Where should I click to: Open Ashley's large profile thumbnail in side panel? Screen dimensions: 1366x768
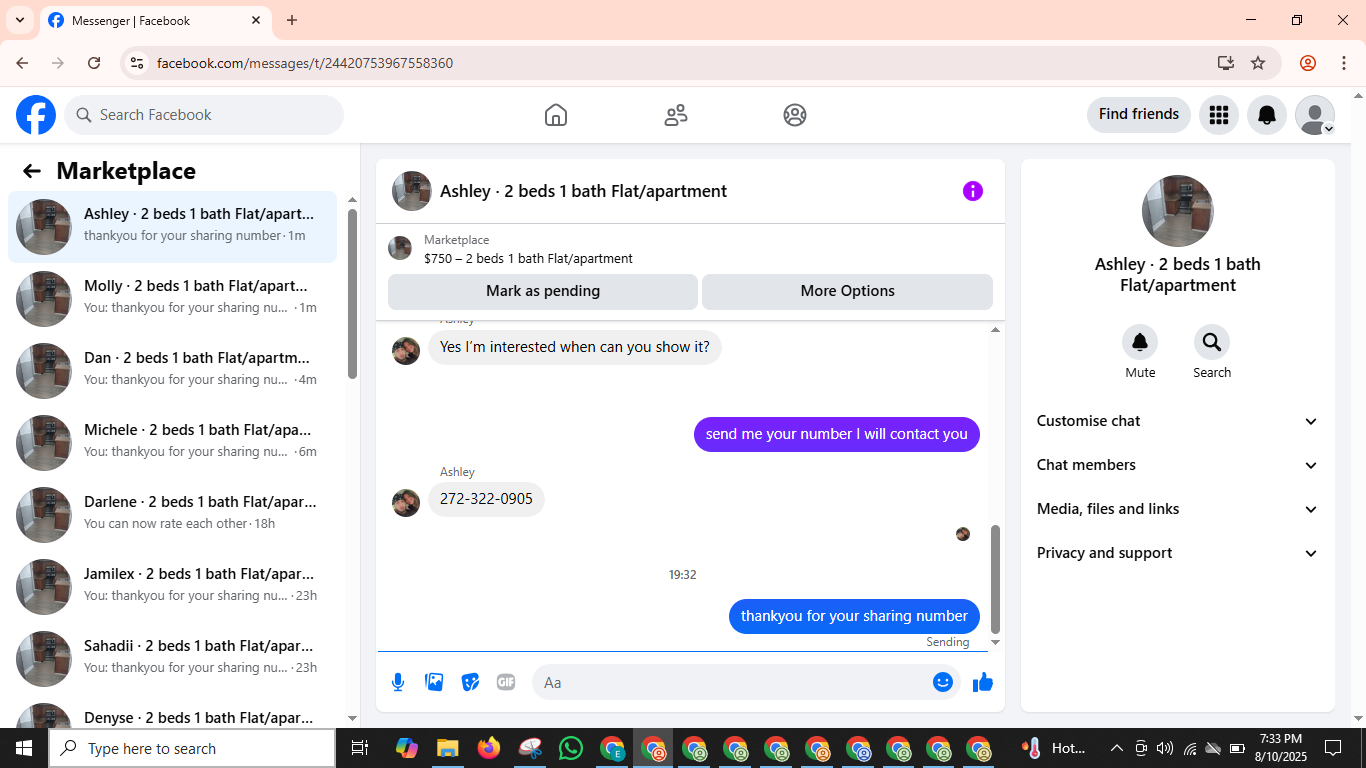coord(1178,211)
